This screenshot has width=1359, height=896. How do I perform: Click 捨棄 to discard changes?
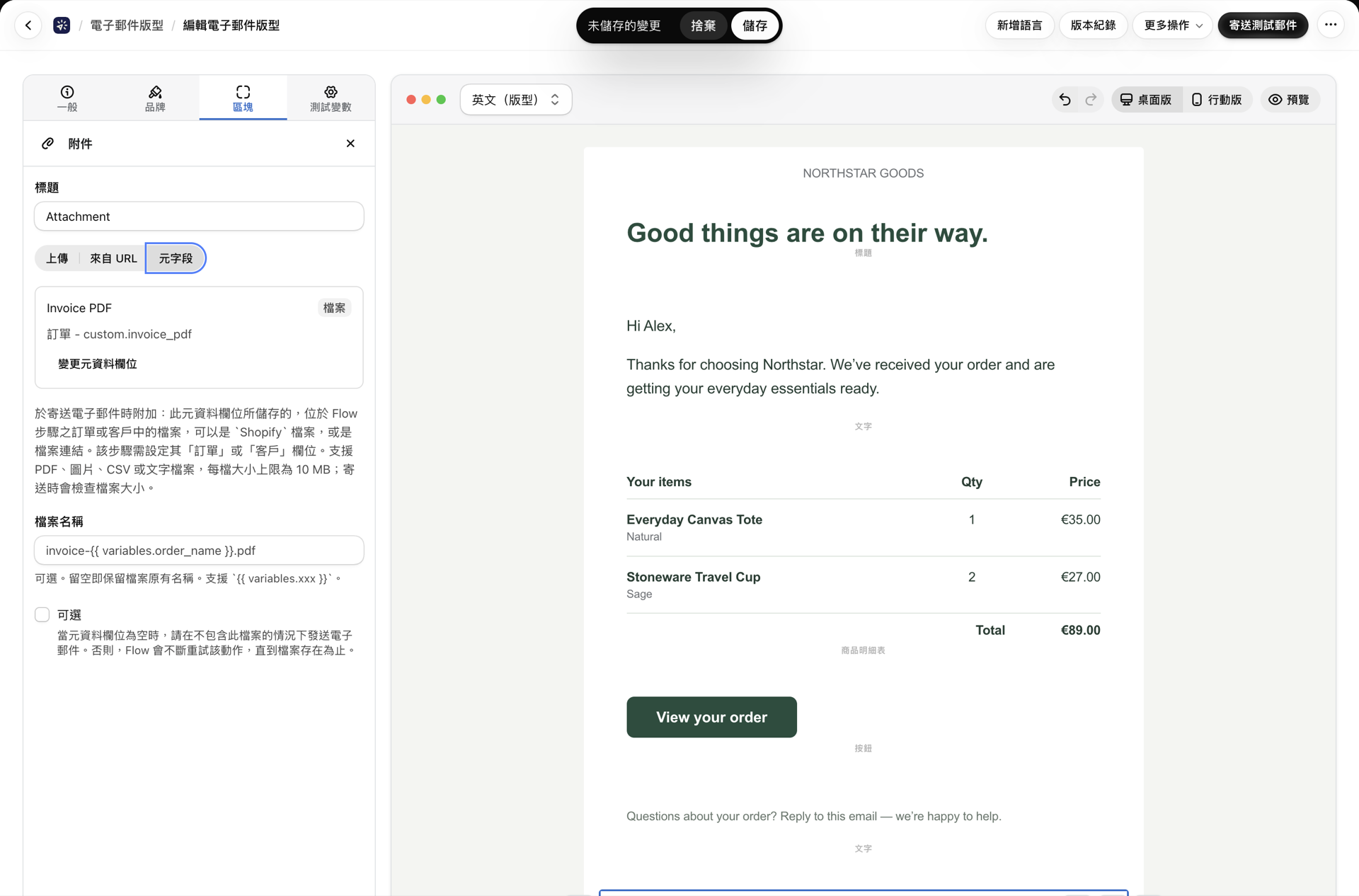[x=704, y=25]
